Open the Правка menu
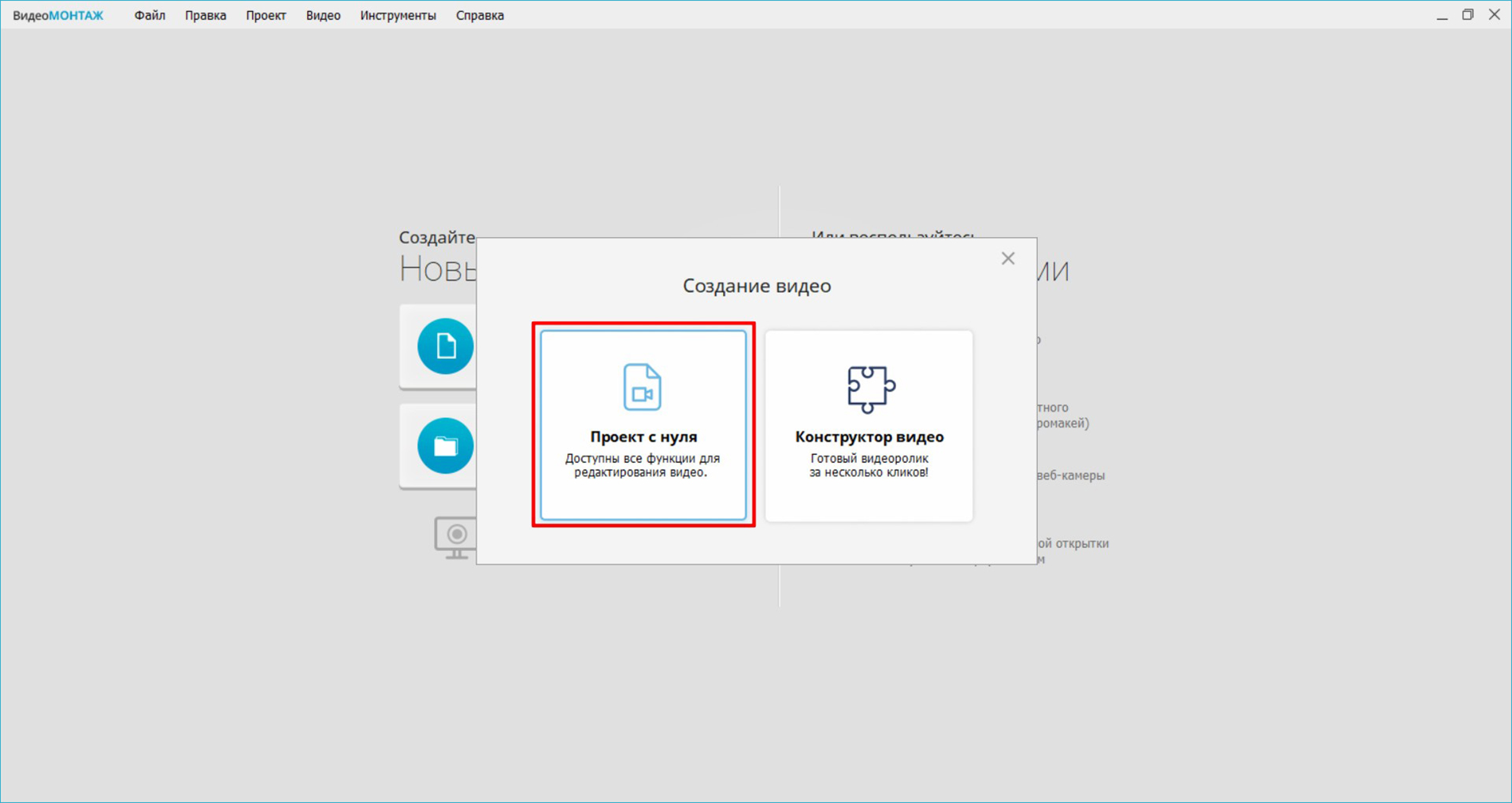The image size is (1512, 803). (206, 16)
